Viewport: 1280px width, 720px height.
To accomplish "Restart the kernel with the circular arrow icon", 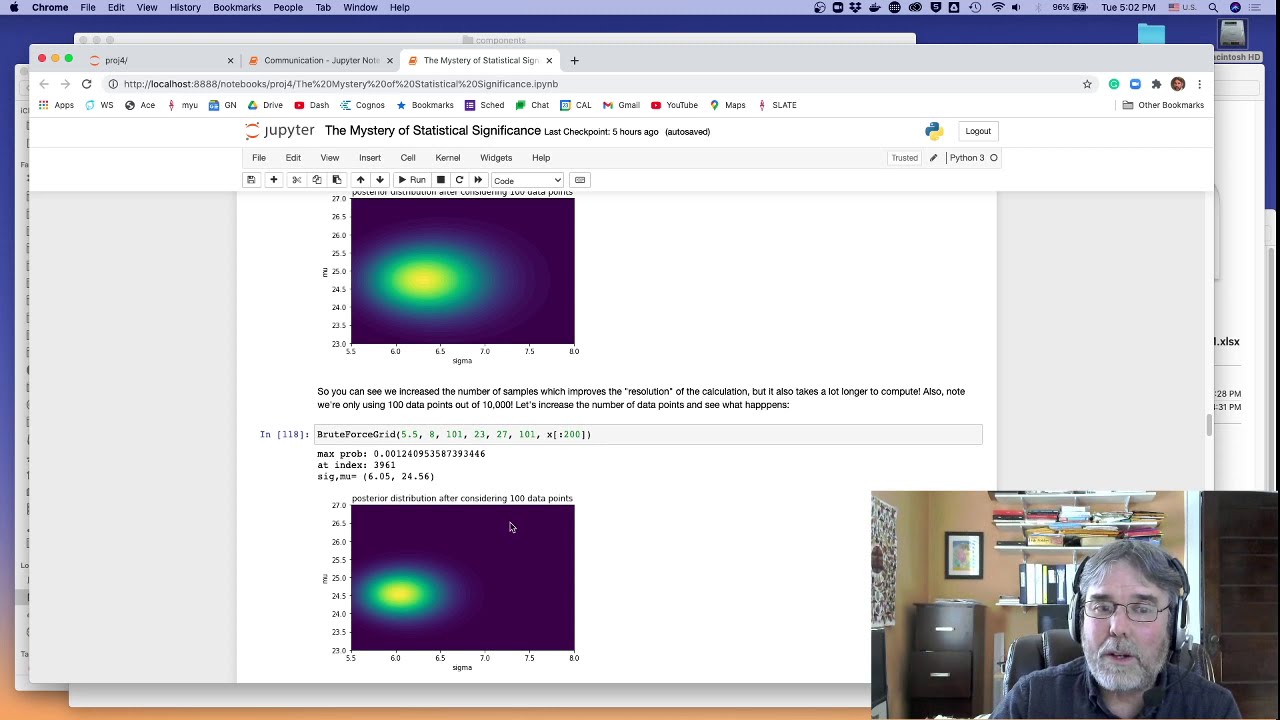I will (x=459, y=180).
